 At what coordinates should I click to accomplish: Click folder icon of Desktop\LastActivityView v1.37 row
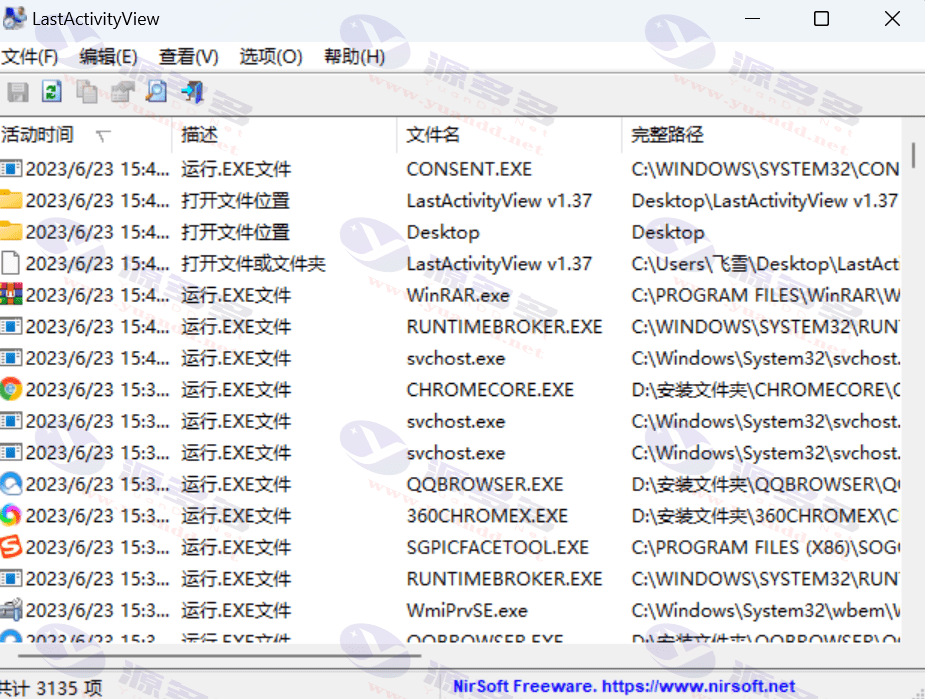pos(11,201)
